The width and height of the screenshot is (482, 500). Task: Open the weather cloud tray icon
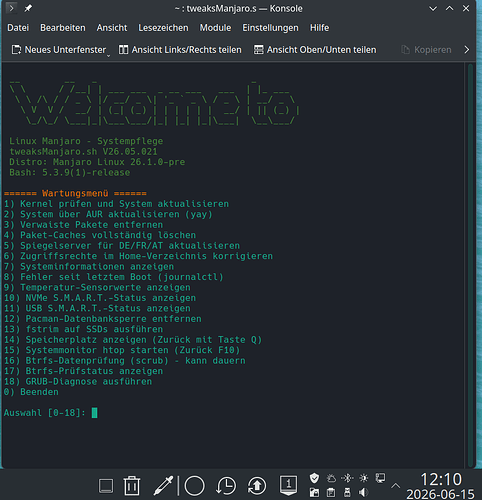point(331,478)
